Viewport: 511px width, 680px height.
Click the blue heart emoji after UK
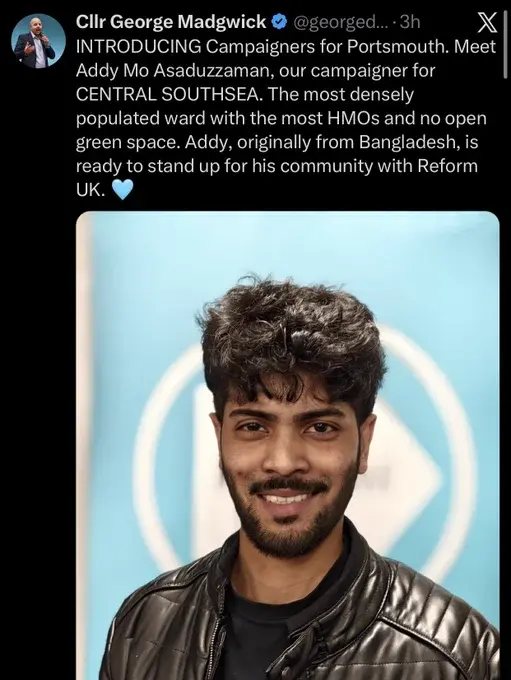[x=122, y=190]
